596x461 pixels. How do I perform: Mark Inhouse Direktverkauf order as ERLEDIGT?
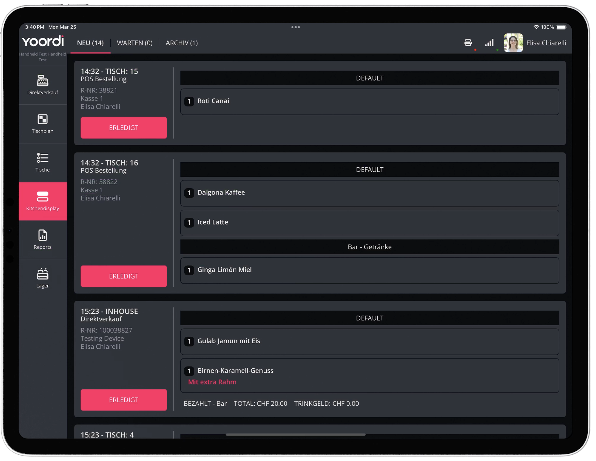click(124, 400)
